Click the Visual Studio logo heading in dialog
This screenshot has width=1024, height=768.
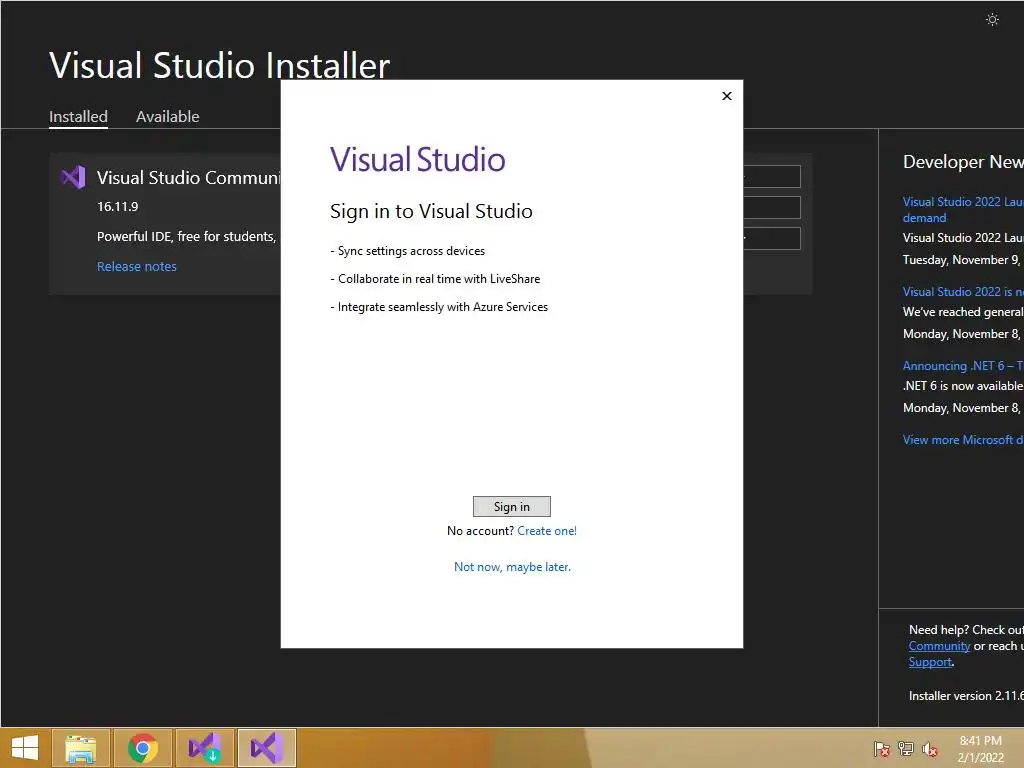(417, 159)
